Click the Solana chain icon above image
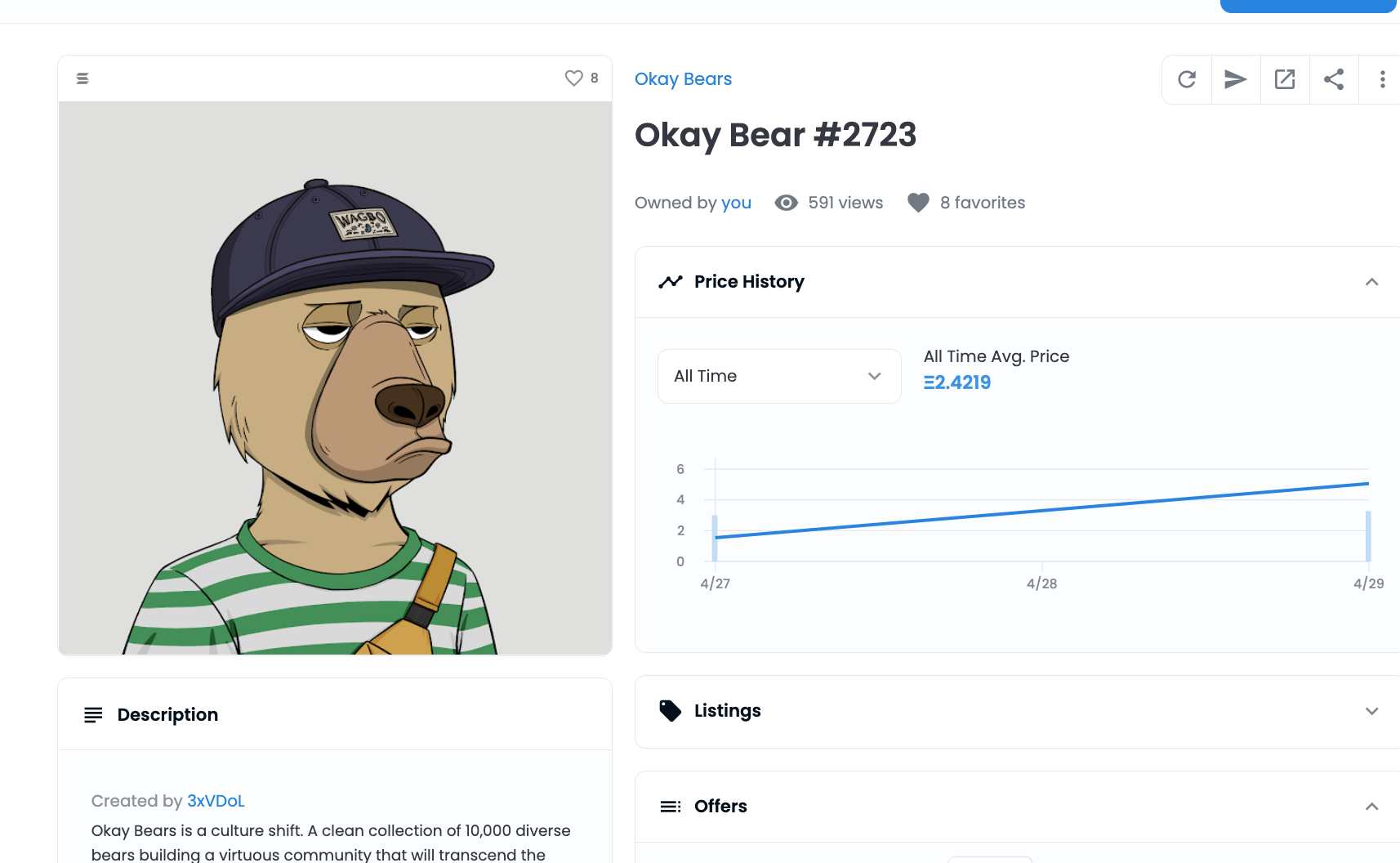This screenshot has height=863, width=1400. coord(82,78)
